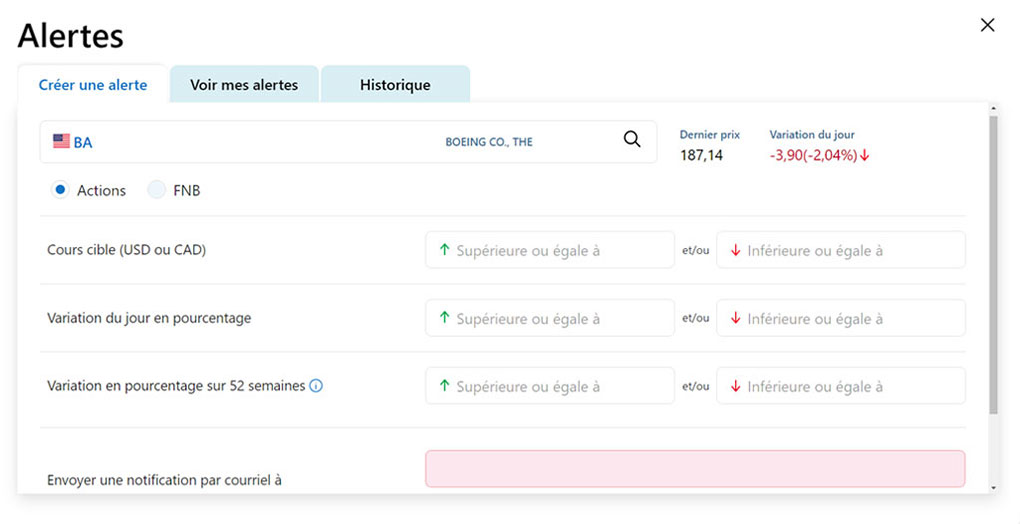
Task: Select the FNB radio button
Action: coord(156,190)
